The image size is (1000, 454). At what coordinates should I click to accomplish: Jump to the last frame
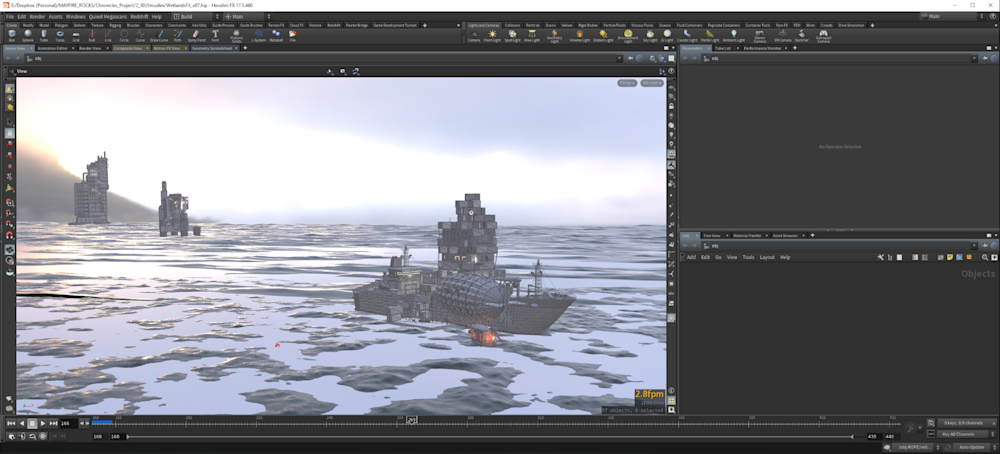pos(54,423)
